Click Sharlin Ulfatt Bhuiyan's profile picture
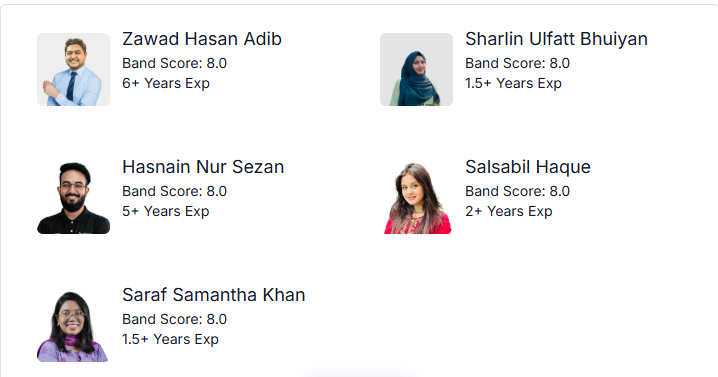Screen dimensions: 718x377 (416, 69)
